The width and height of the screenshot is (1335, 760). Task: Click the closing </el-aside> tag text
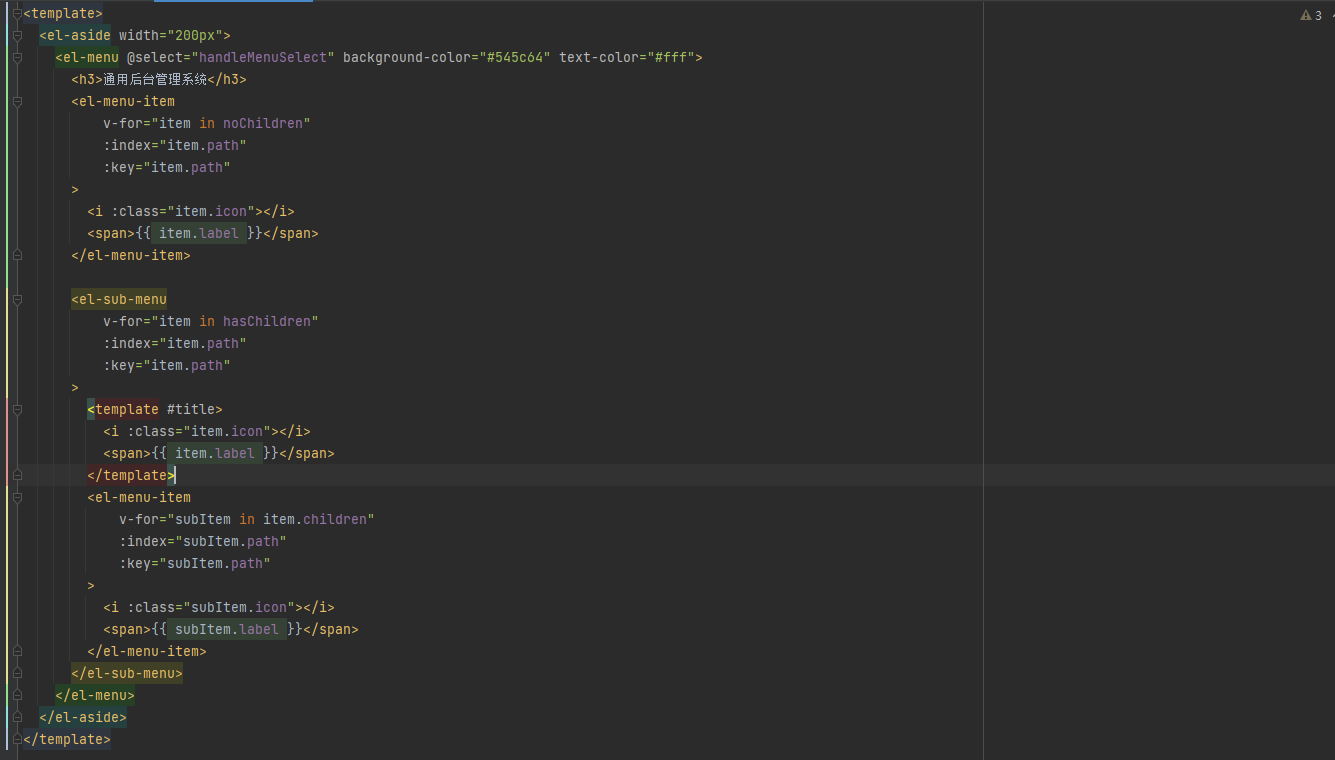83,718
